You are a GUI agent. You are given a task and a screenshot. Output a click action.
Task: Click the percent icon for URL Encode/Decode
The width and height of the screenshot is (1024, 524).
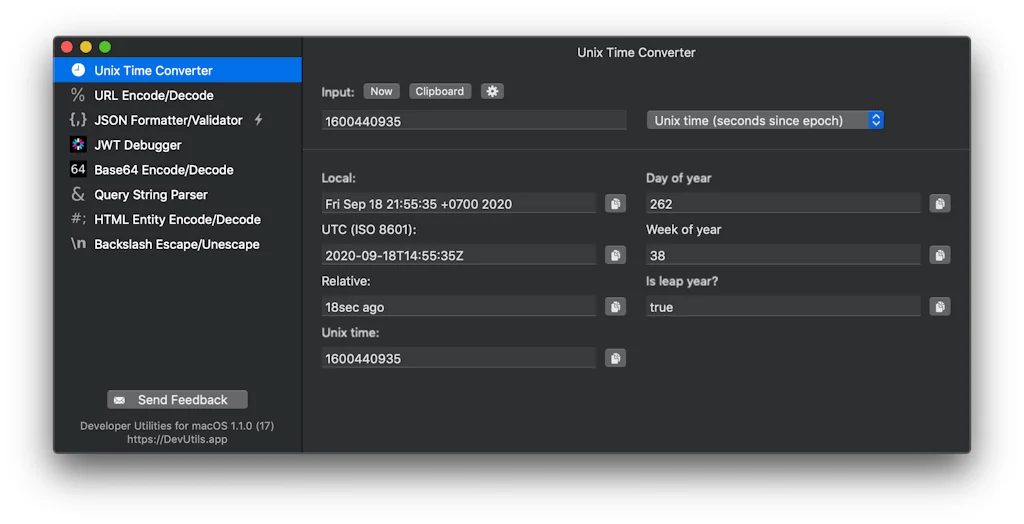point(78,95)
